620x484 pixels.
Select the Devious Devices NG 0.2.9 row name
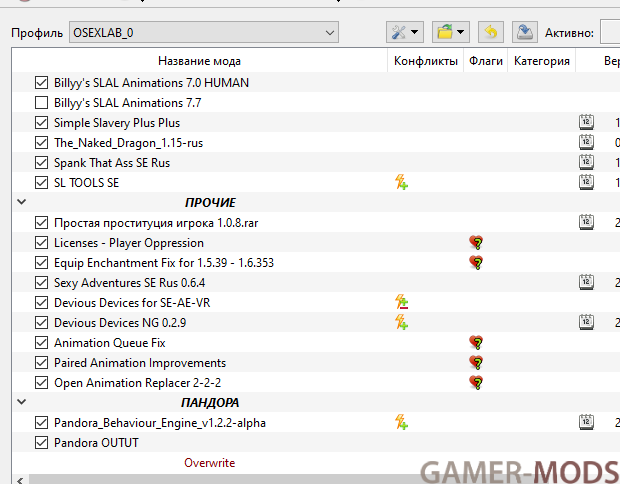[120, 323]
